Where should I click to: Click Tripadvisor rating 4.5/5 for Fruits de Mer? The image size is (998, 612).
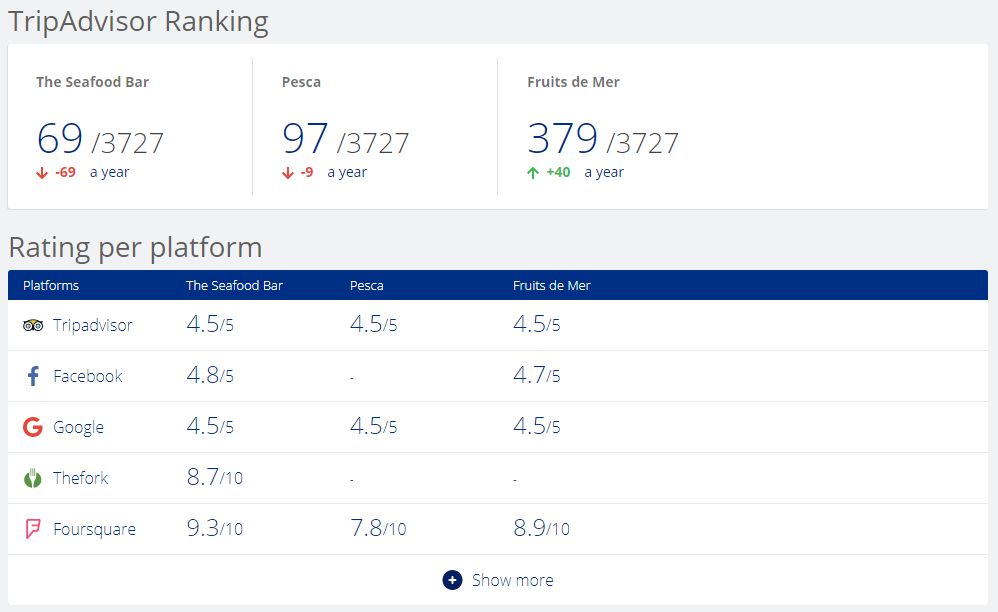click(x=537, y=324)
